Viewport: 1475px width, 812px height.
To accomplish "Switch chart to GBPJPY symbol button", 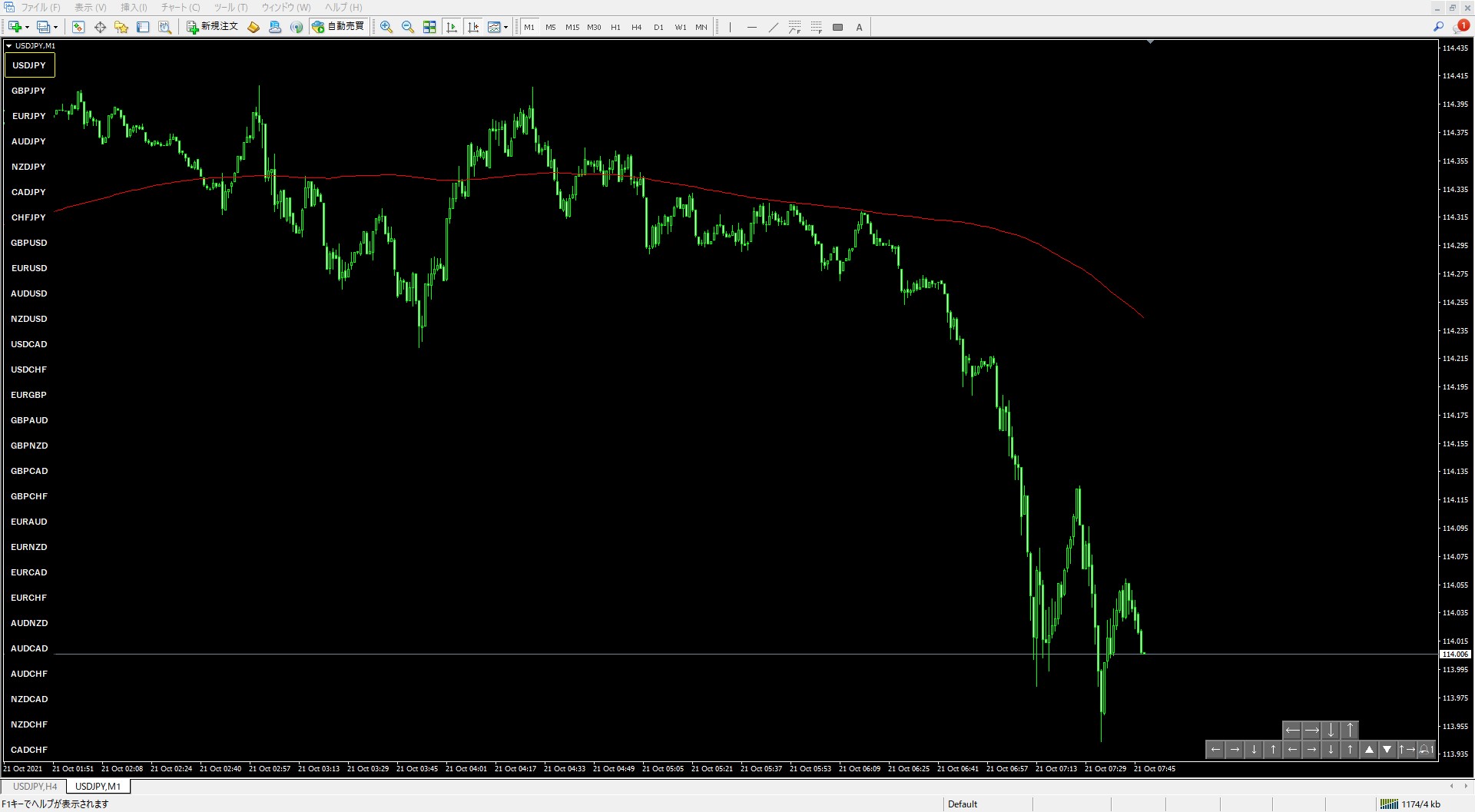I will [29, 91].
